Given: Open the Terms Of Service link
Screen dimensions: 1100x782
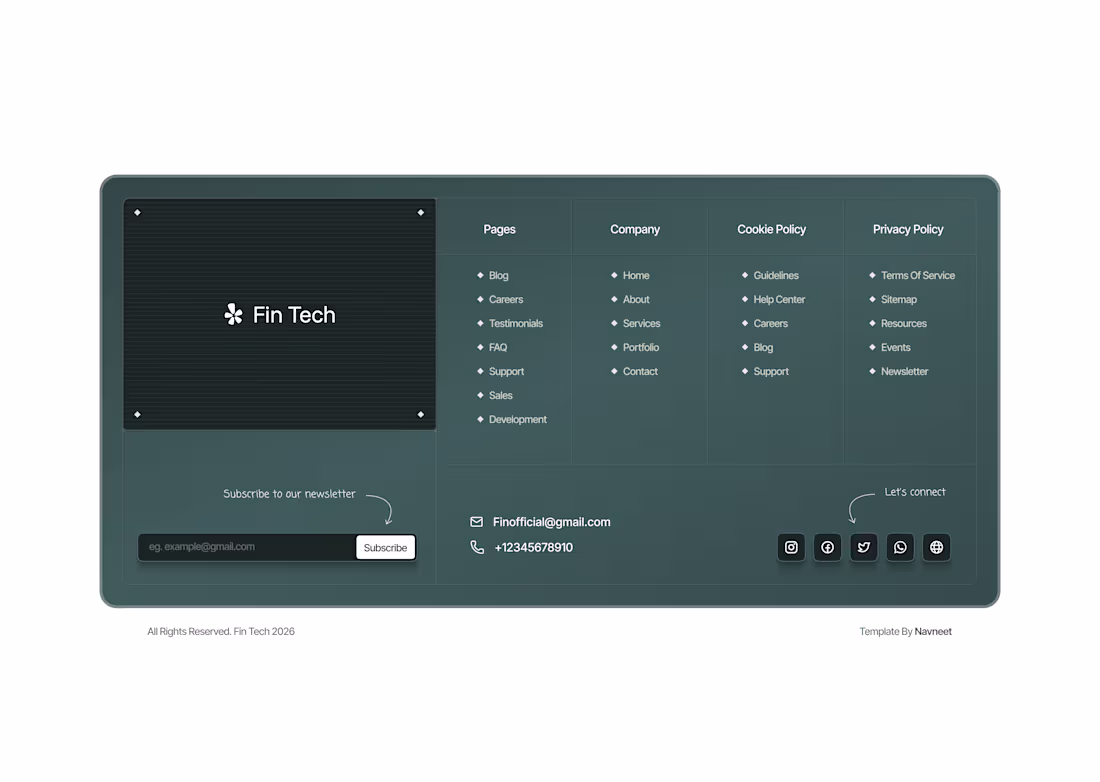Looking at the screenshot, I should [x=918, y=276].
